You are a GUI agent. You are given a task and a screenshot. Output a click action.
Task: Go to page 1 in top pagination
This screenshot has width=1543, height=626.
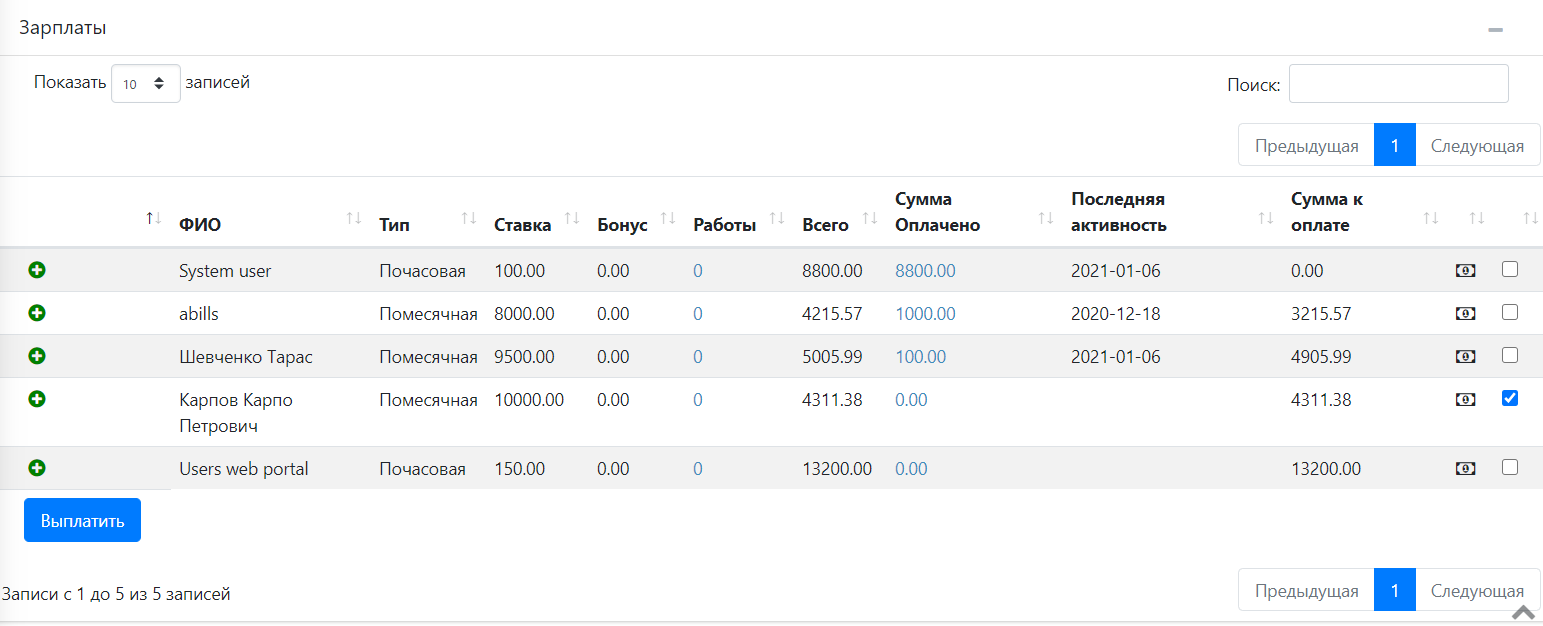coord(1394,146)
